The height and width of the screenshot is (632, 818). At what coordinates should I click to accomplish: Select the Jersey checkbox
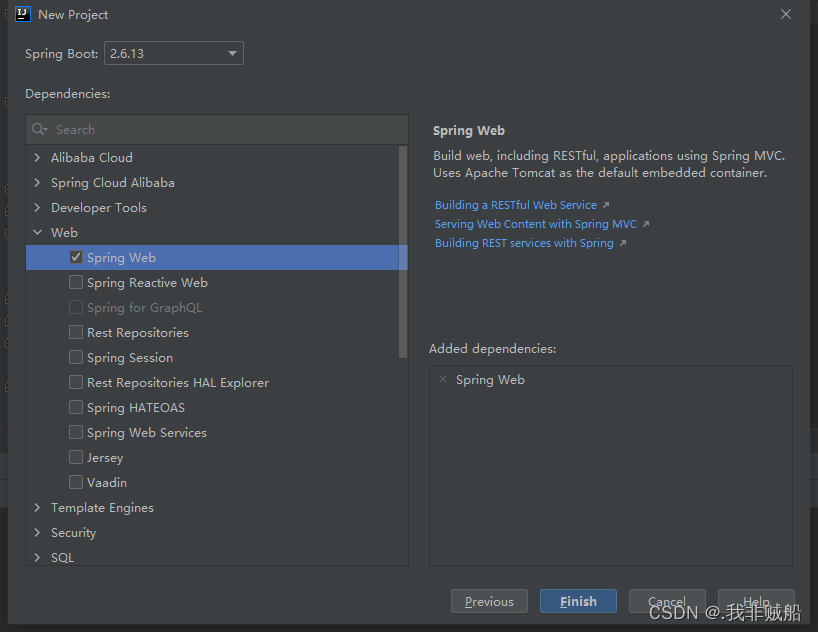(x=76, y=458)
